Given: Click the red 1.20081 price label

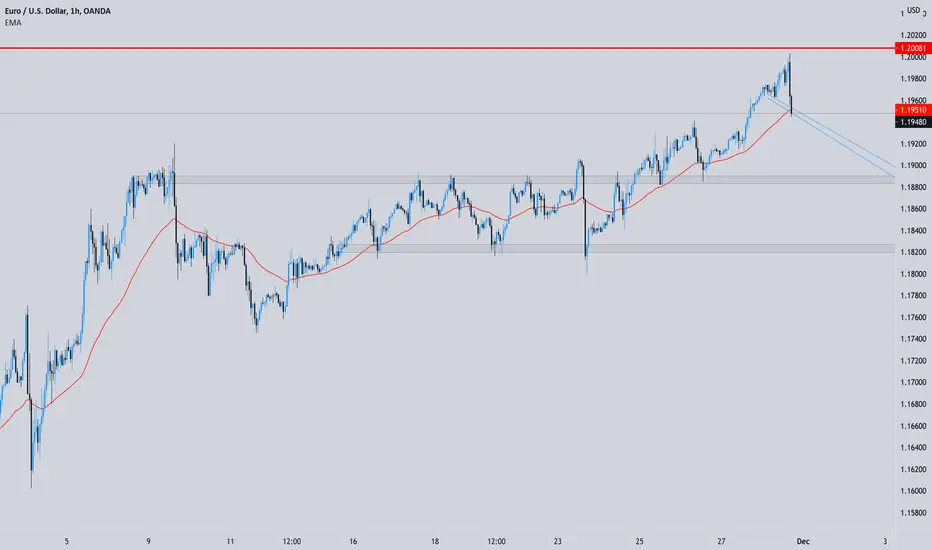Looking at the screenshot, I should point(913,48).
